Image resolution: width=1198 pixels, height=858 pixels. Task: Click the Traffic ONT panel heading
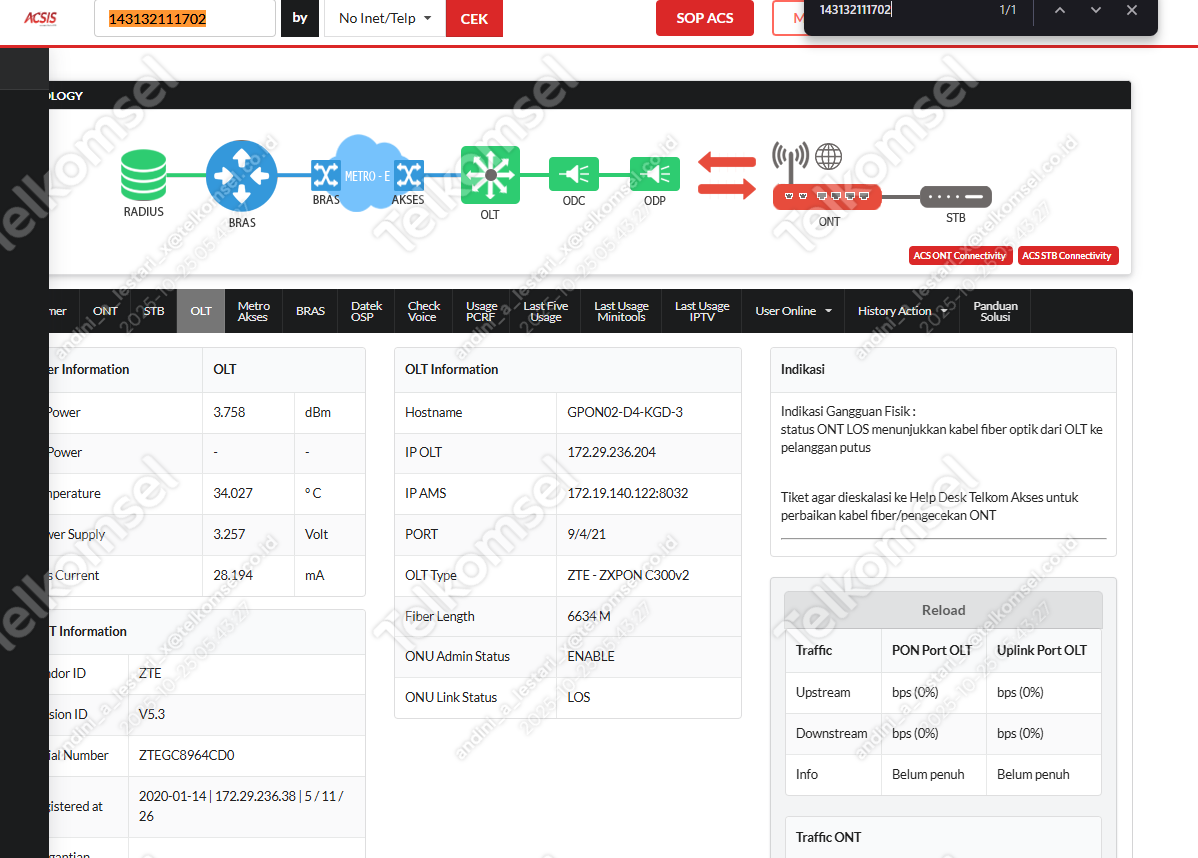coord(828,837)
